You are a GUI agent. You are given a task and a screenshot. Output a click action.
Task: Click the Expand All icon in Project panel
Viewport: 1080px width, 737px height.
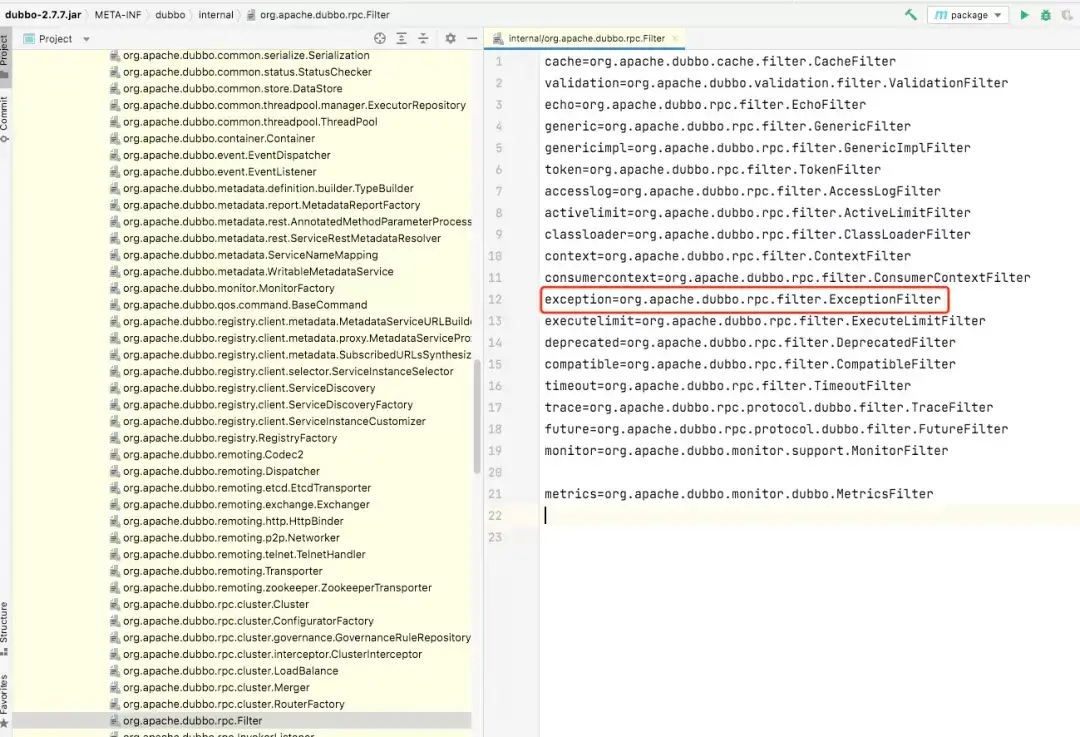(x=402, y=39)
